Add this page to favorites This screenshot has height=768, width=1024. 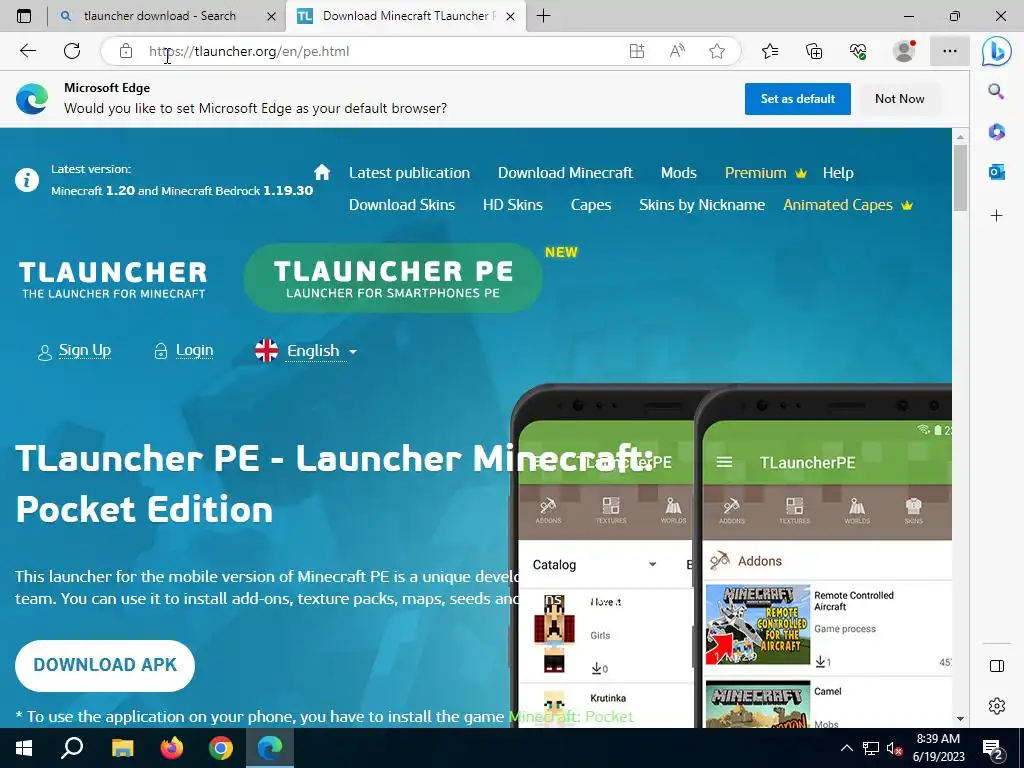tap(717, 51)
